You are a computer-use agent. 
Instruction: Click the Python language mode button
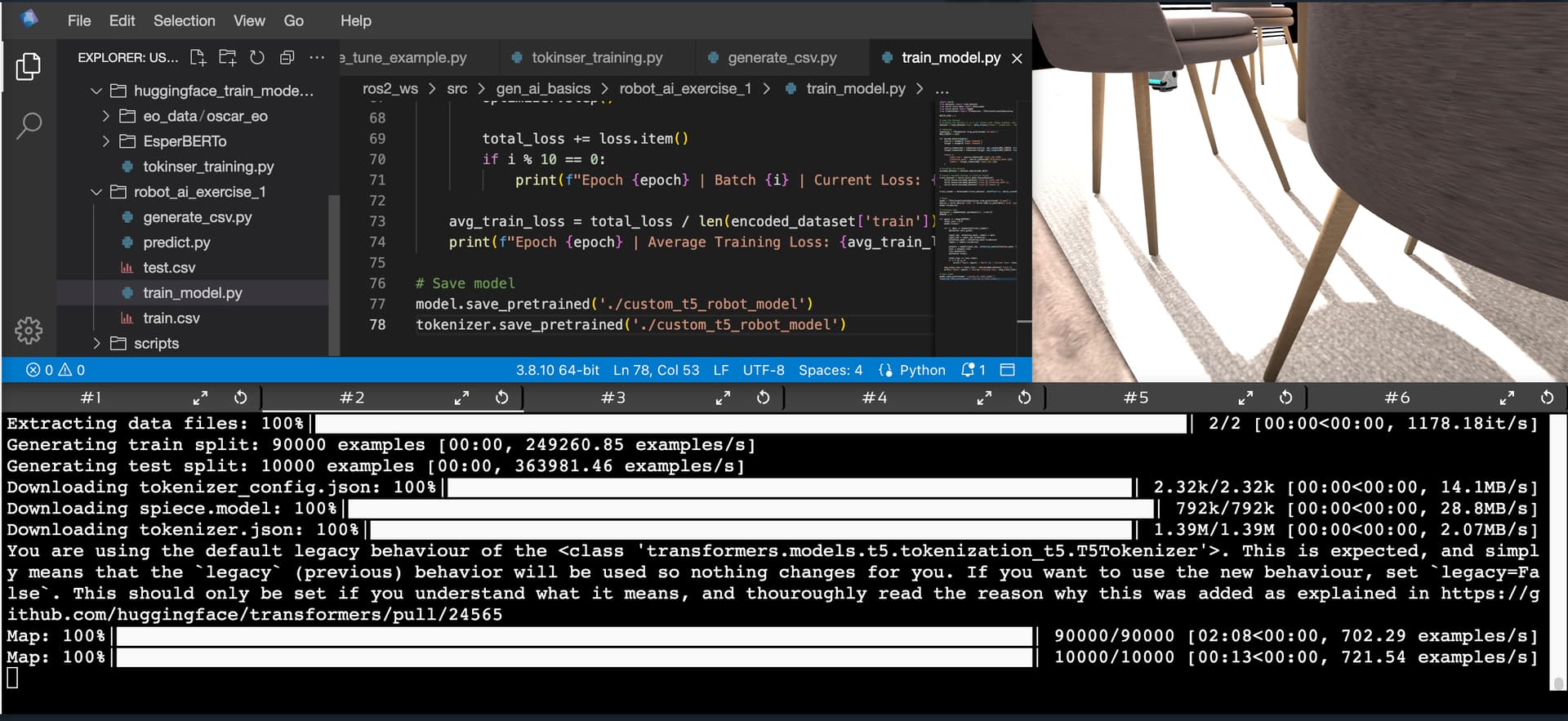click(912, 370)
